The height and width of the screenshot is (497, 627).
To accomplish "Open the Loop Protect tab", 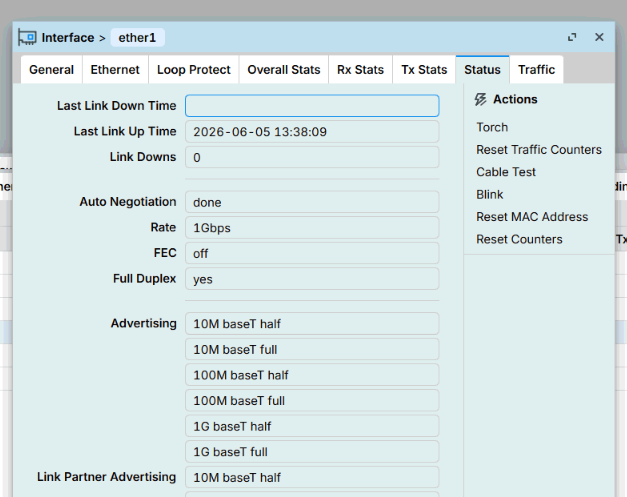I will (194, 70).
